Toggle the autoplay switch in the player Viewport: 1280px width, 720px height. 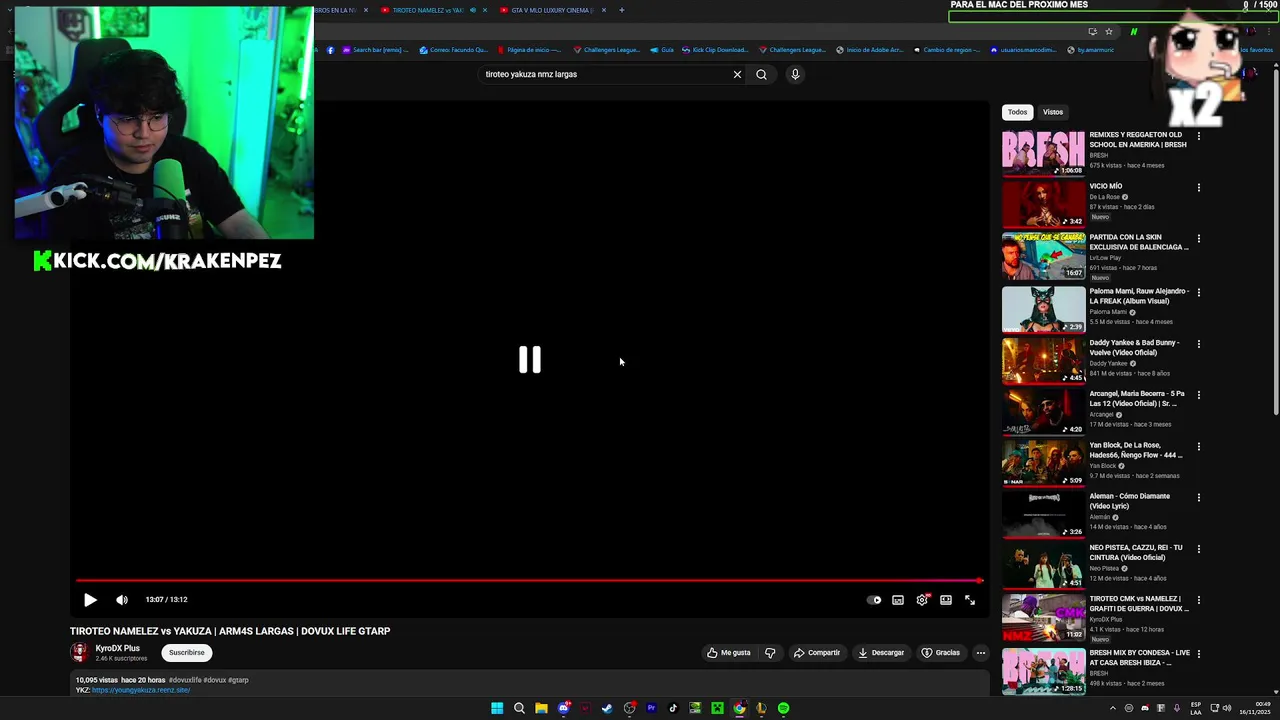tap(874, 600)
